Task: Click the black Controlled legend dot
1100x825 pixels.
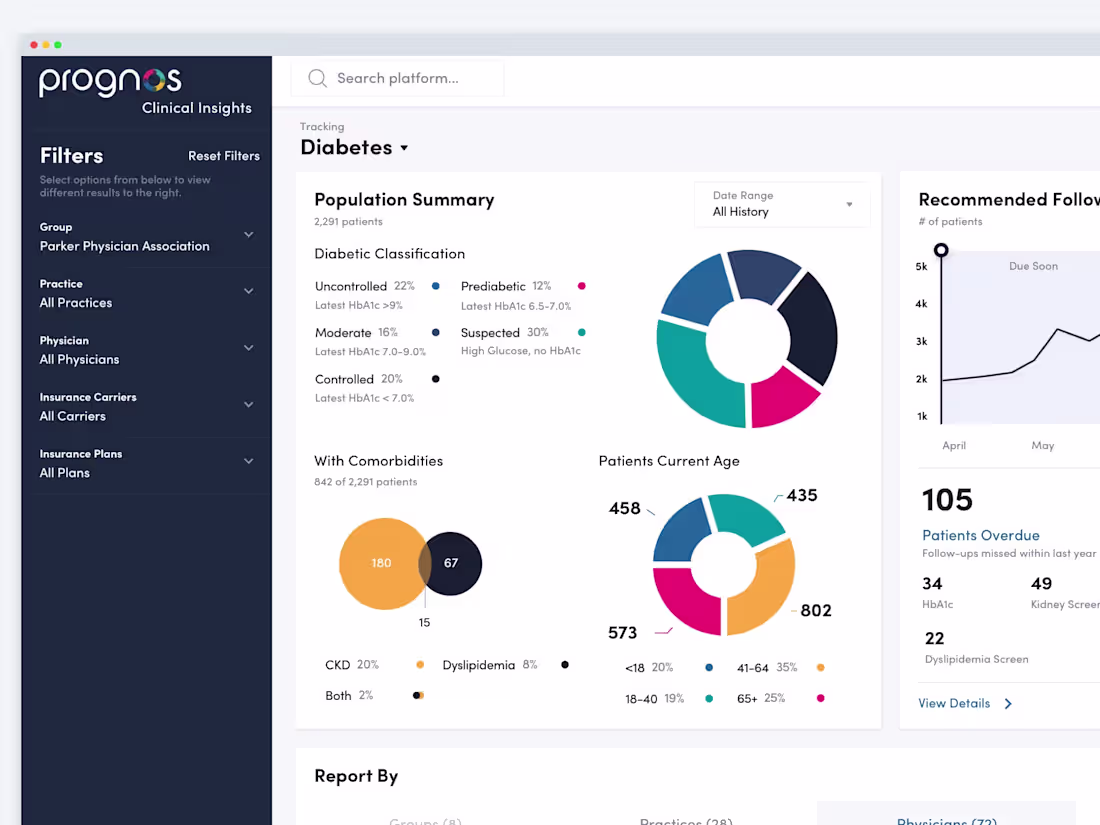Action: pyautogui.click(x=434, y=379)
